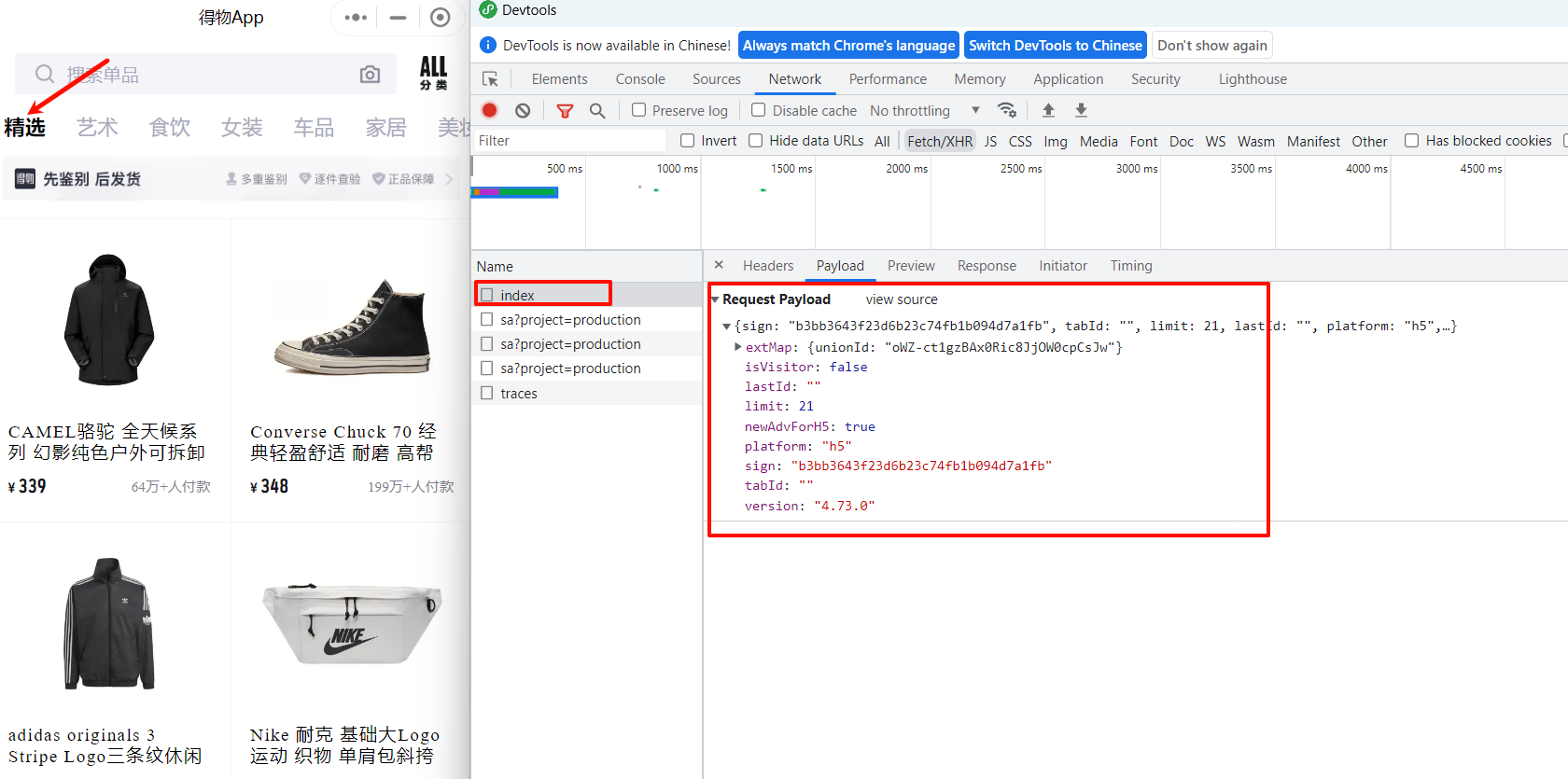1568x779 pixels.
Task: Select the 家居 category tab
Action: pyautogui.click(x=385, y=127)
